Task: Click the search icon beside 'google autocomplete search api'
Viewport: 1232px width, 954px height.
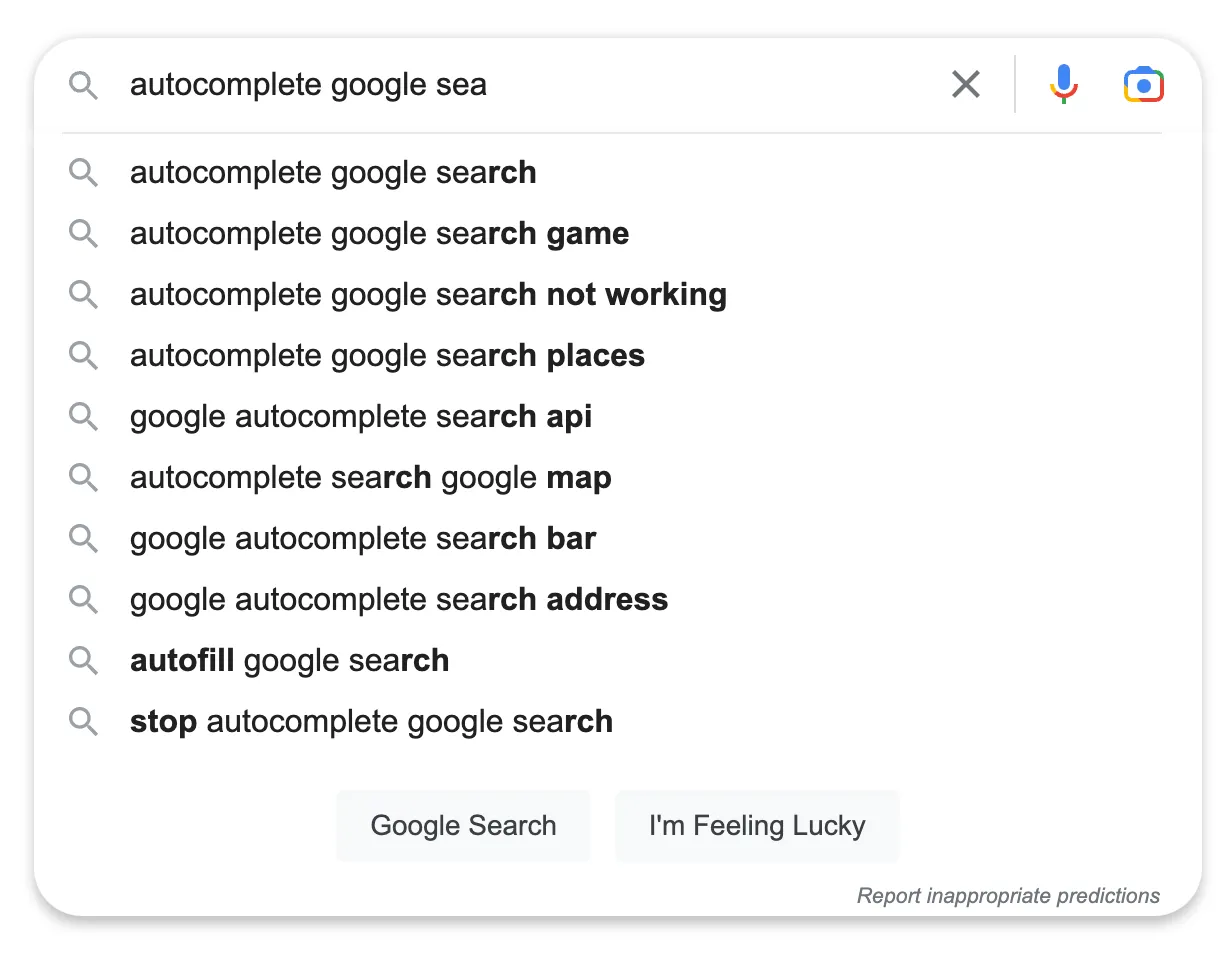Action: point(84,416)
